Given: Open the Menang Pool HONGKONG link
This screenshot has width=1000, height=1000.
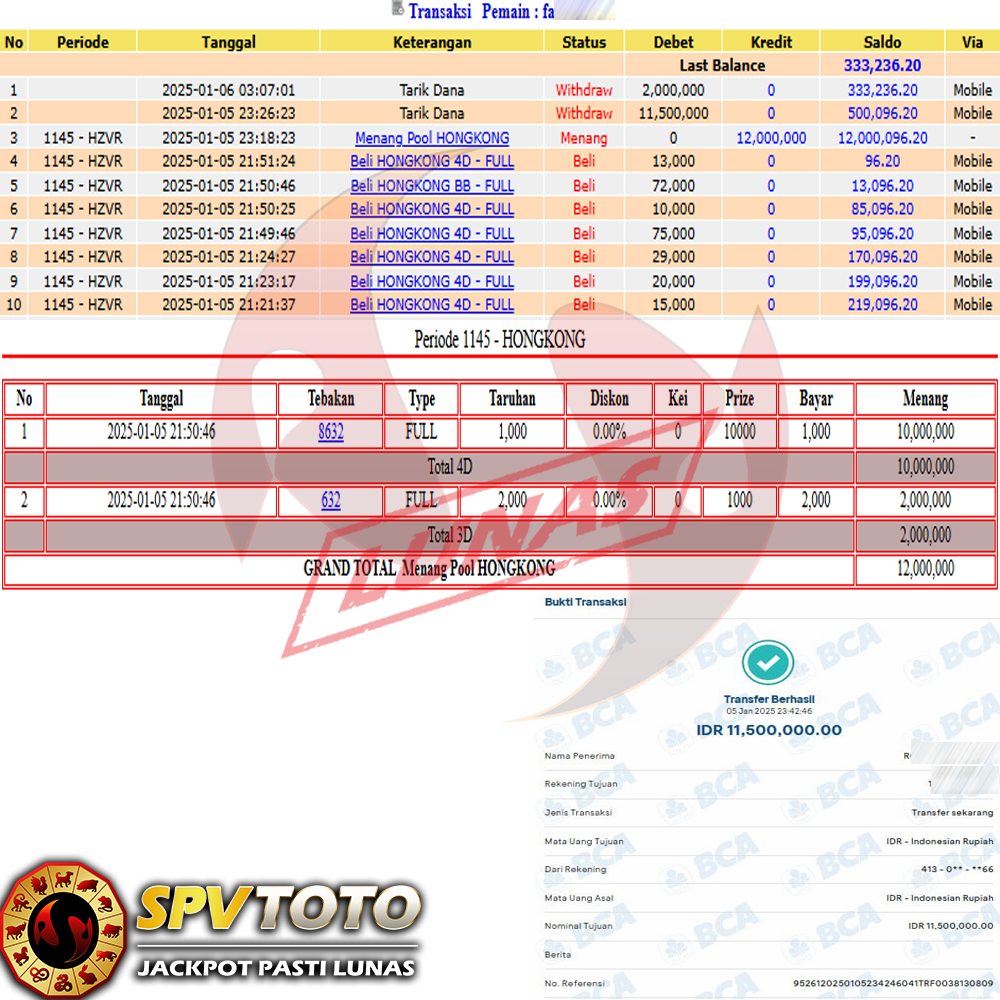Looking at the screenshot, I should 432,138.
